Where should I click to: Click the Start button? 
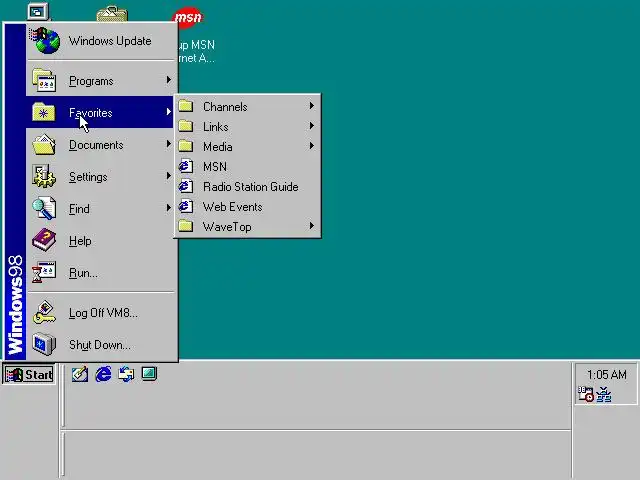29,374
